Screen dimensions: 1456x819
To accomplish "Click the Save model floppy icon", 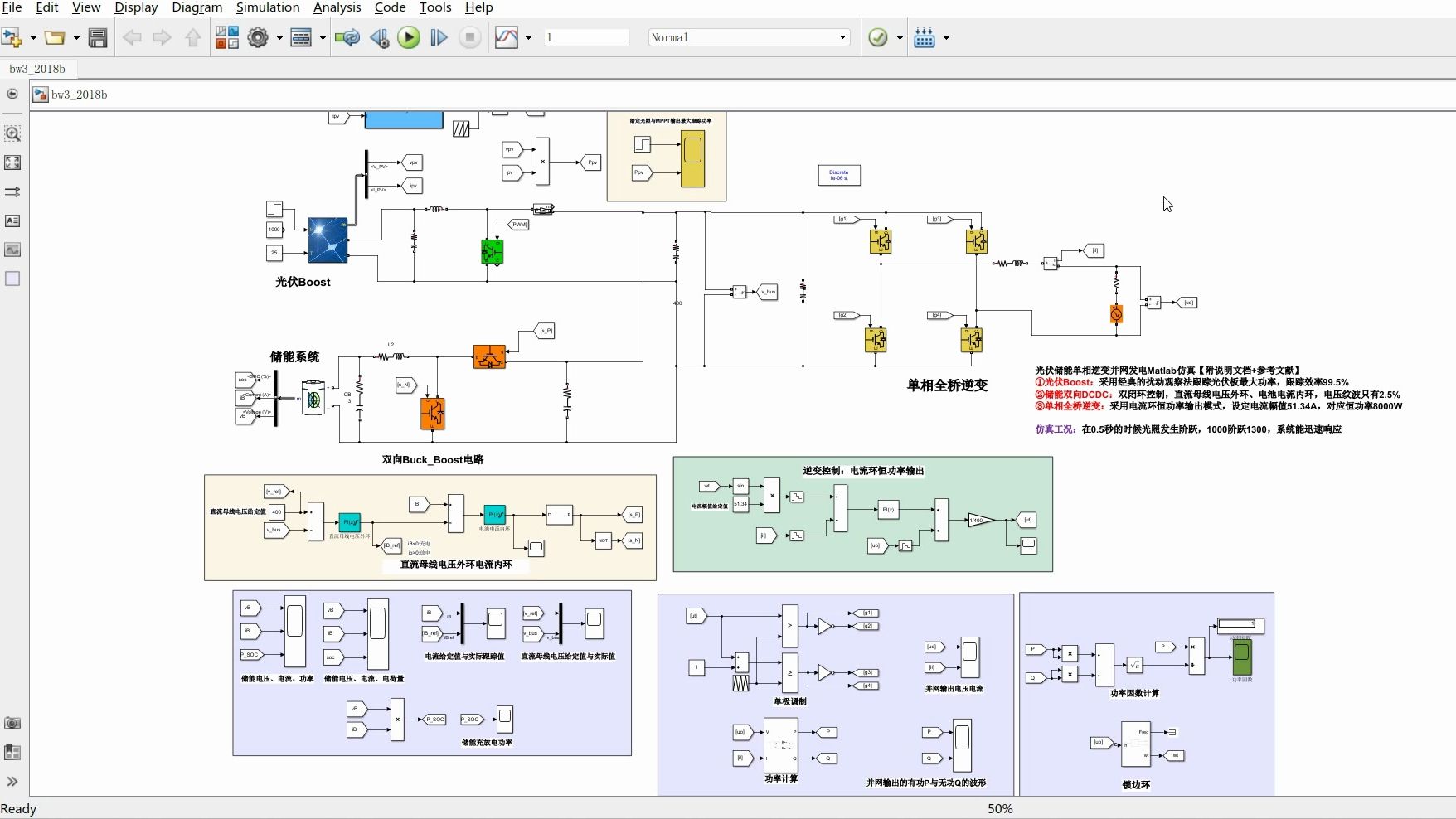I will [x=98, y=37].
